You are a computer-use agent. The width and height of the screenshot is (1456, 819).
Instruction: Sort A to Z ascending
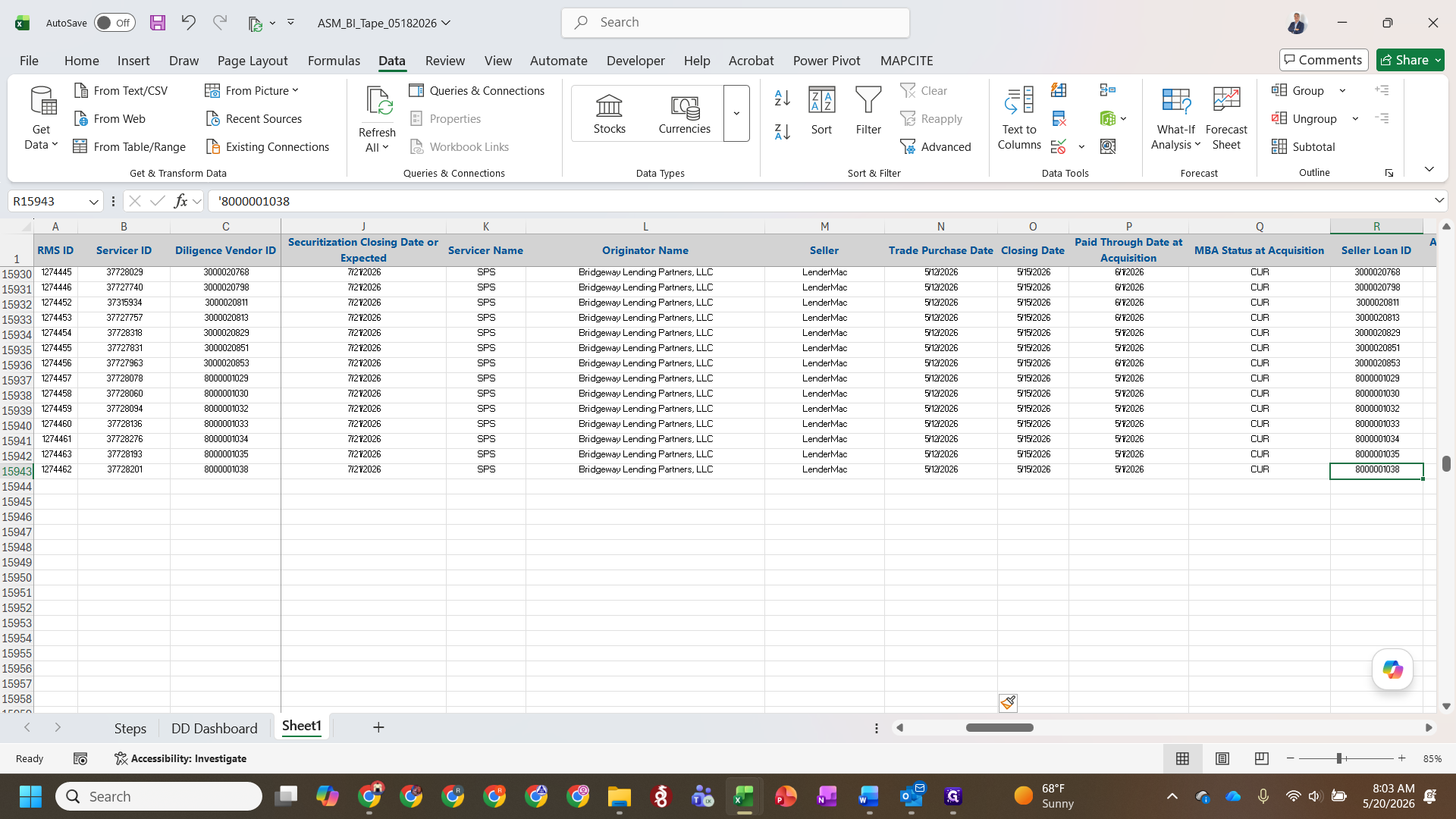[x=783, y=98]
